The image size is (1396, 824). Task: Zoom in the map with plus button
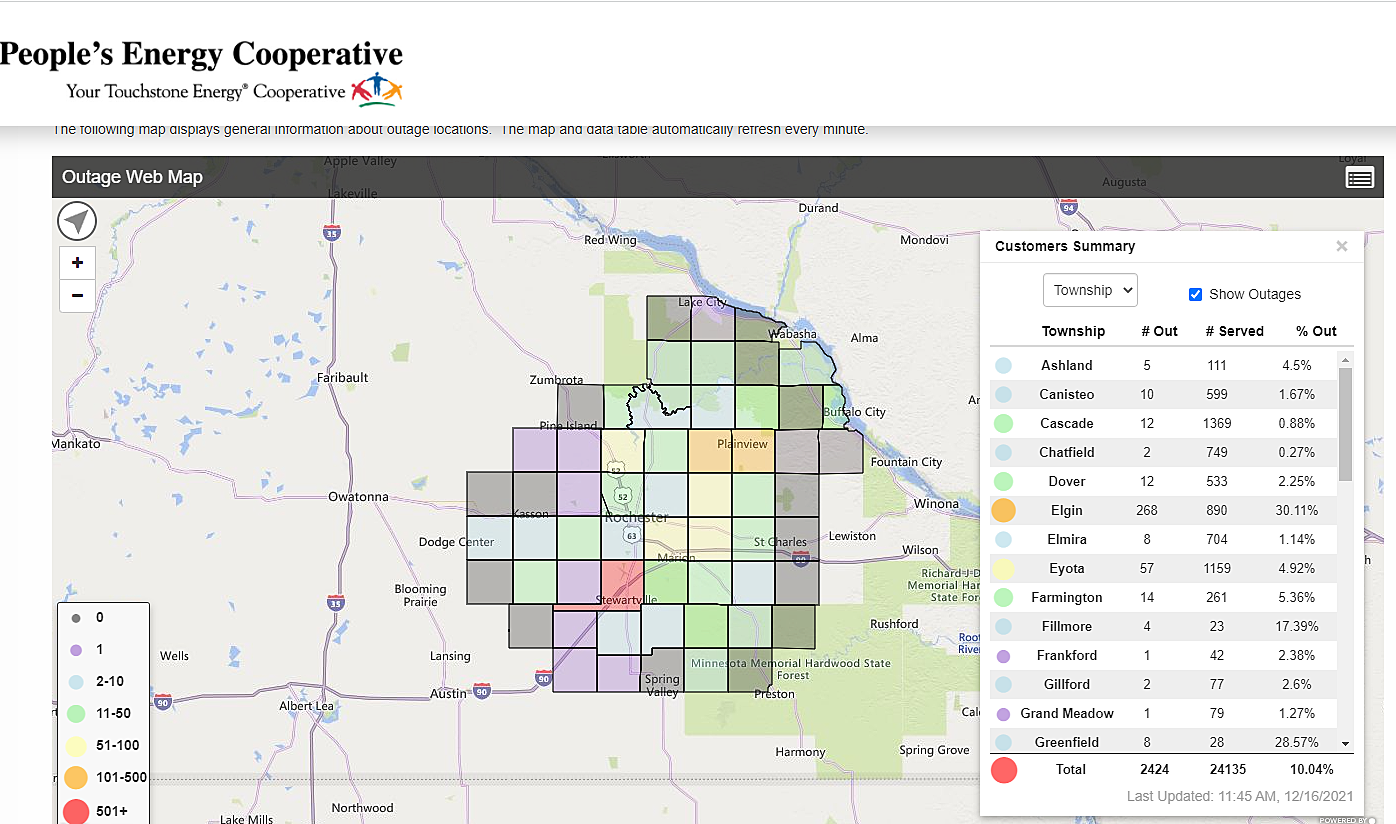[x=77, y=264]
